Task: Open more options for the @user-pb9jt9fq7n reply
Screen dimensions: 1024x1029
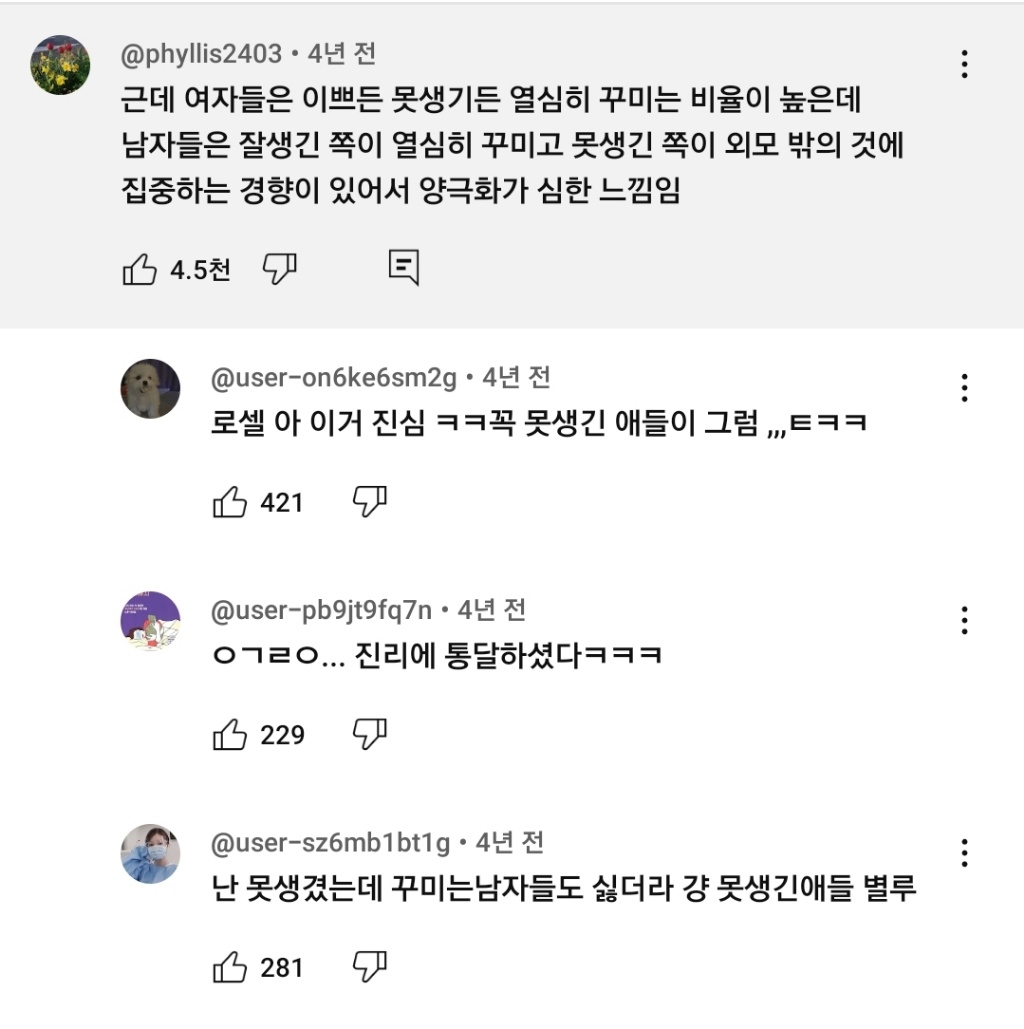Action: 964,620
